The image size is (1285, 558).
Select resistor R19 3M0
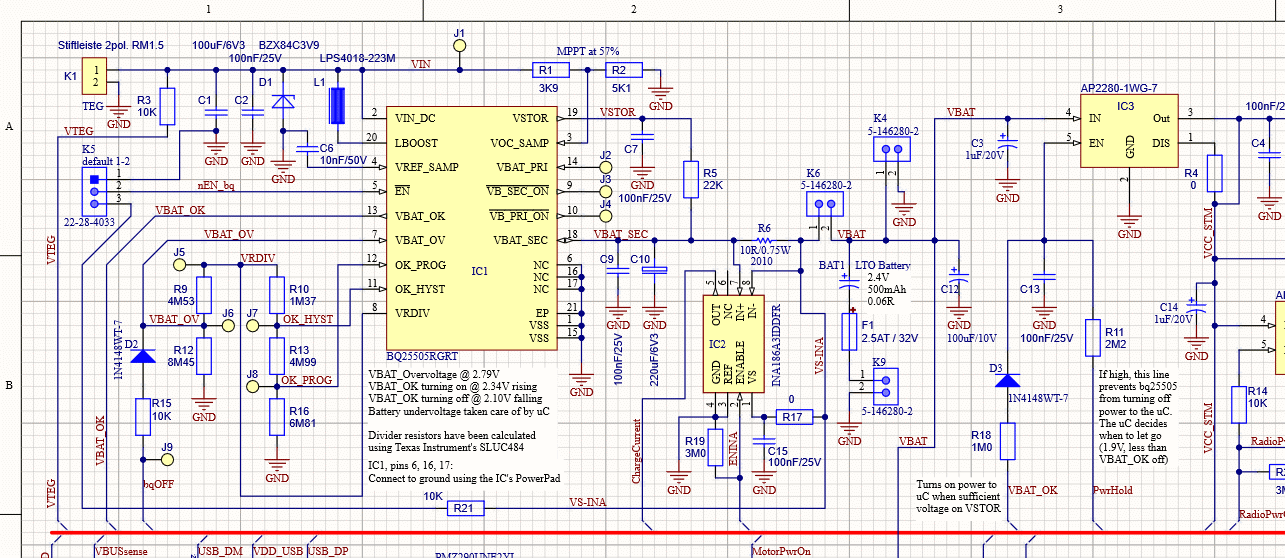[715, 446]
